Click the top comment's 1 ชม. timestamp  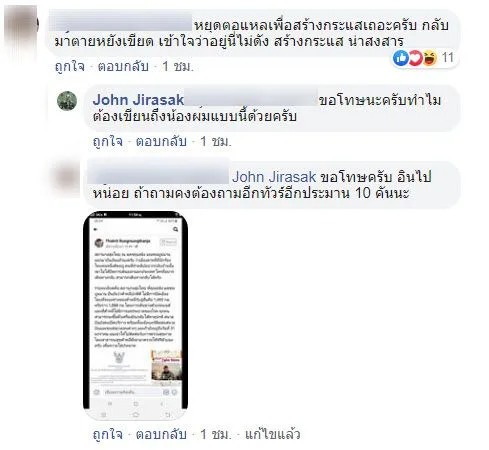click(177, 66)
